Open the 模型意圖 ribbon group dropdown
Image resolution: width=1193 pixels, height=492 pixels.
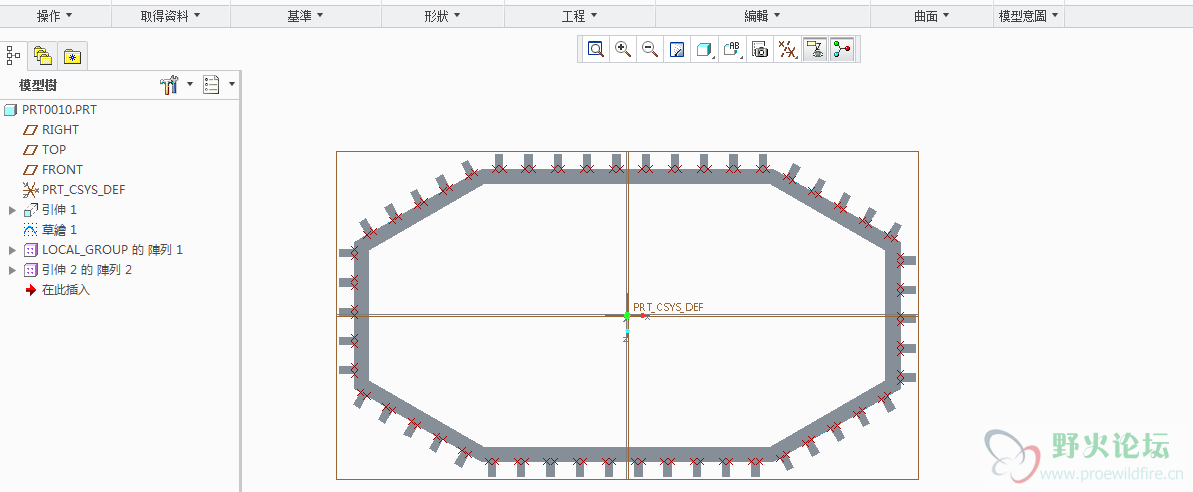[1029, 16]
